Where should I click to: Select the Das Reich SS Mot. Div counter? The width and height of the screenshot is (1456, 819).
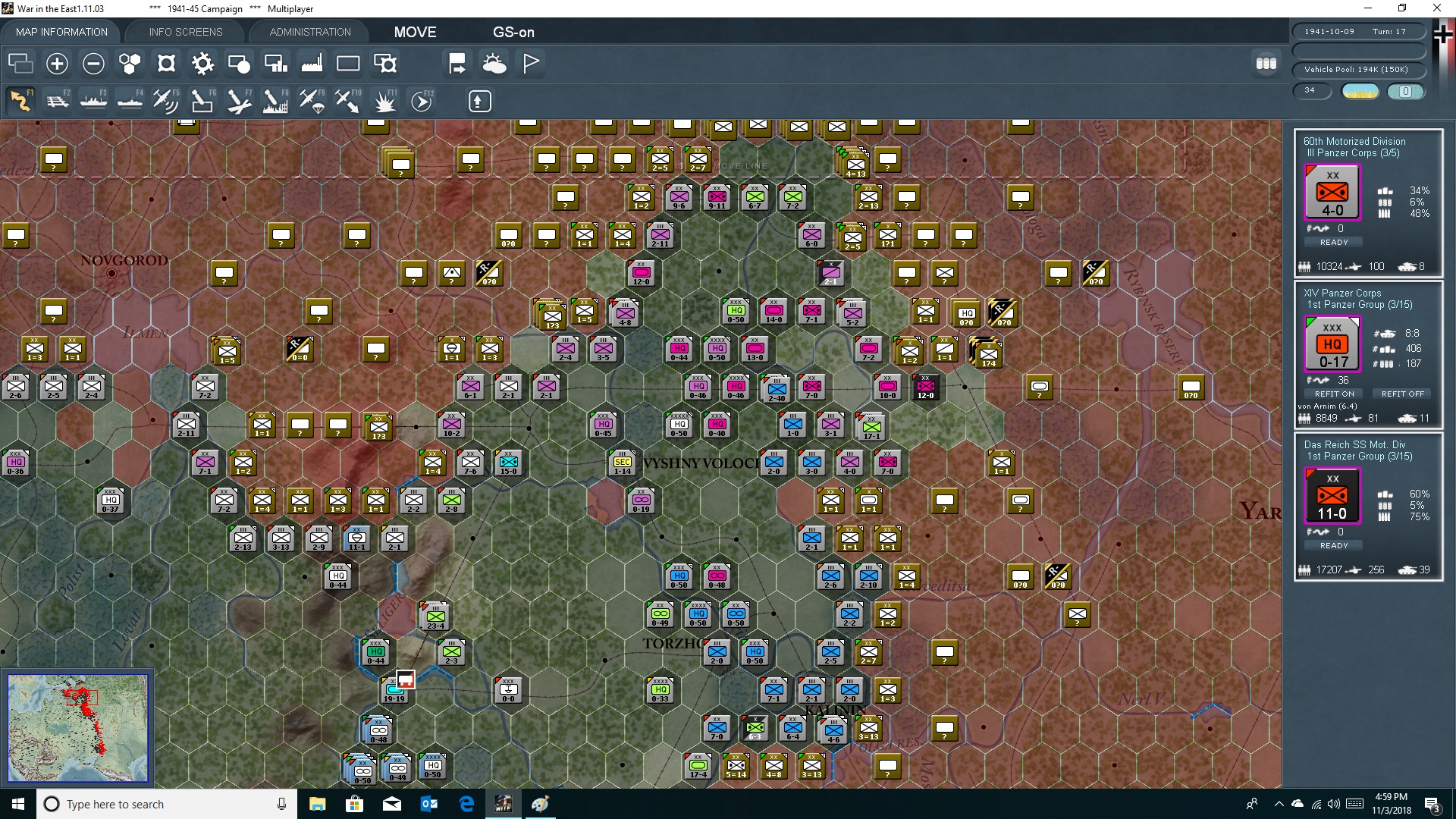1332,496
